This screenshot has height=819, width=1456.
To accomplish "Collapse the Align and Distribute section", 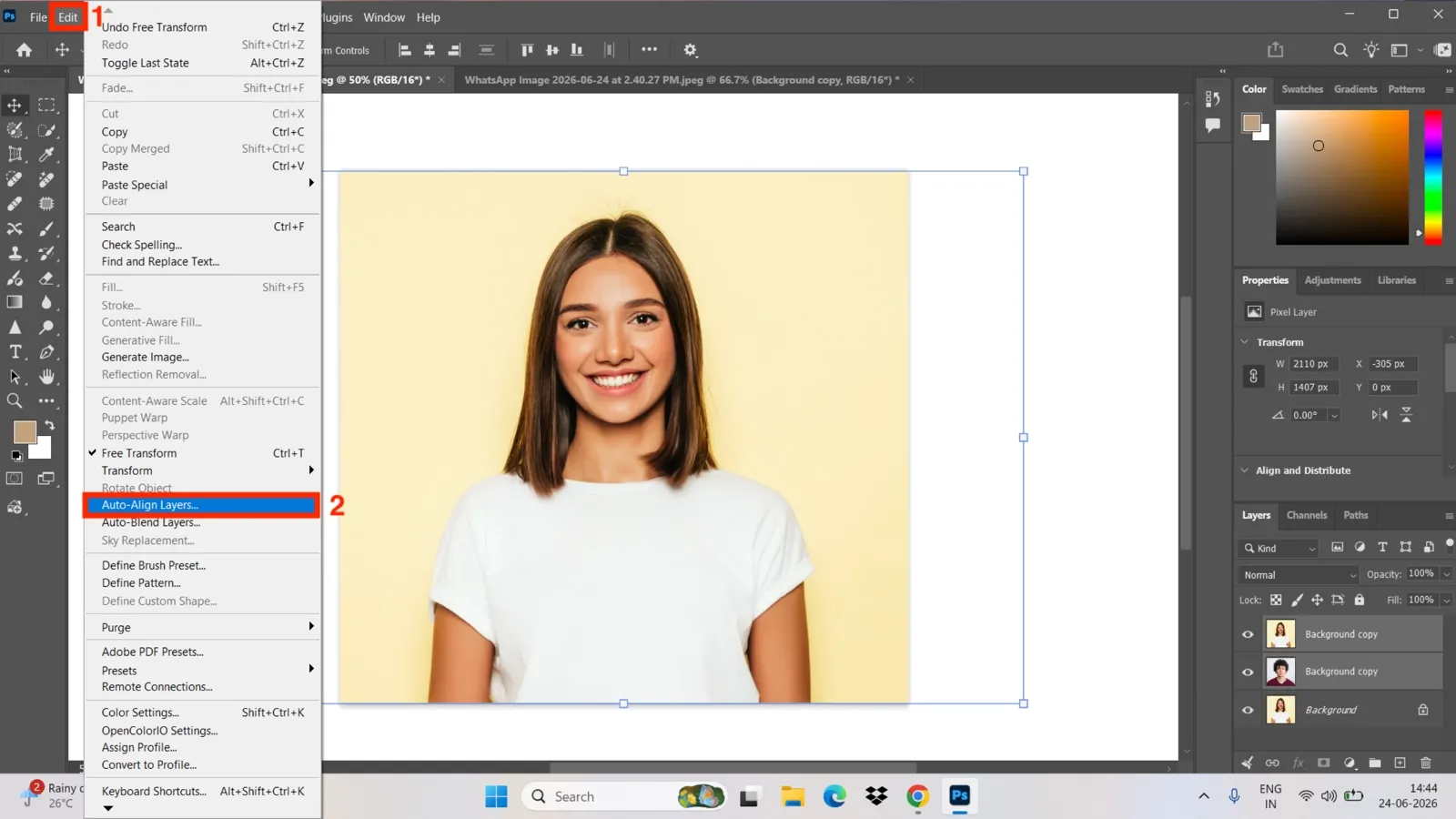I will pyautogui.click(x=1245, y=470).
